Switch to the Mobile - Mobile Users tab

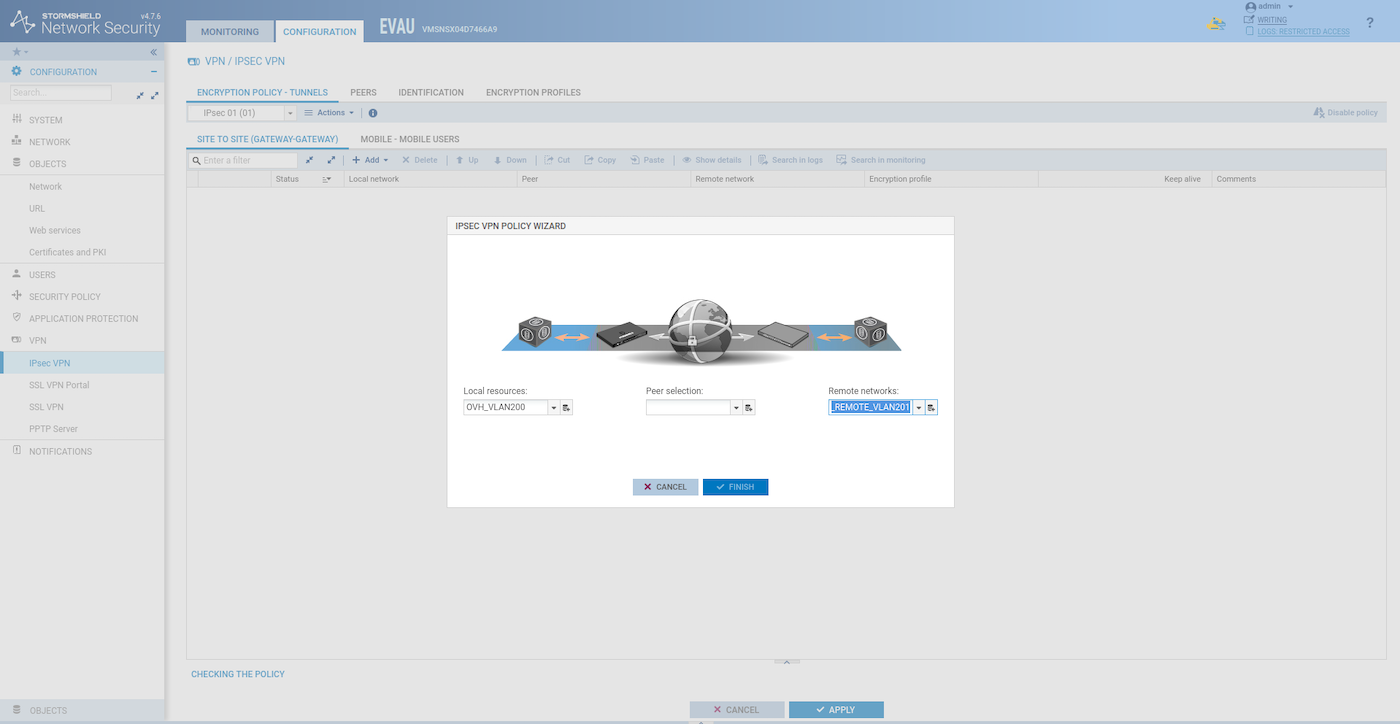click(410, 139)
